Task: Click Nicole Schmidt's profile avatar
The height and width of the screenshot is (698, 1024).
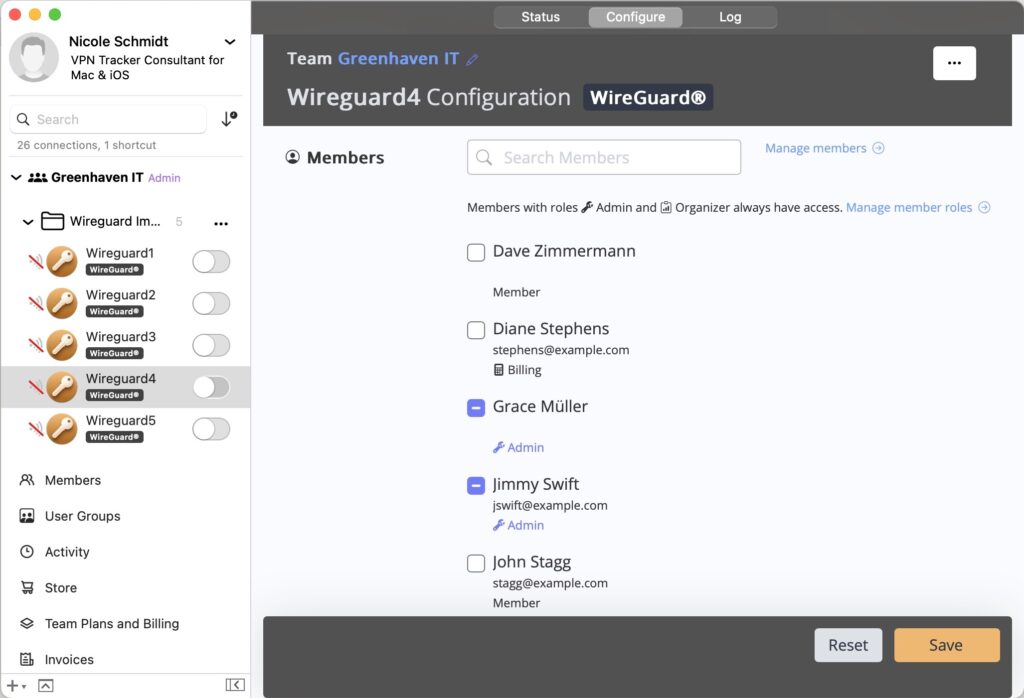Action: [34, 57]
